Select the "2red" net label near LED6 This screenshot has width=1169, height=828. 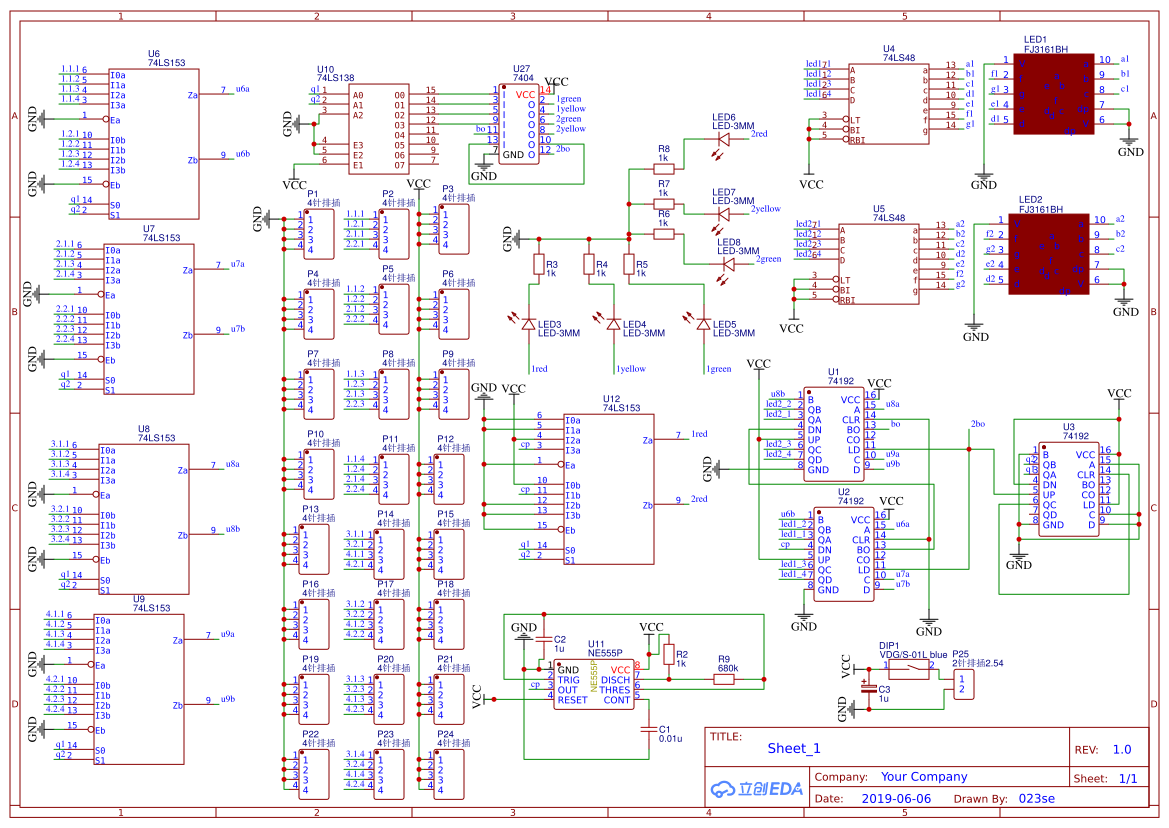pyautogui.click(x=759, y=134)
